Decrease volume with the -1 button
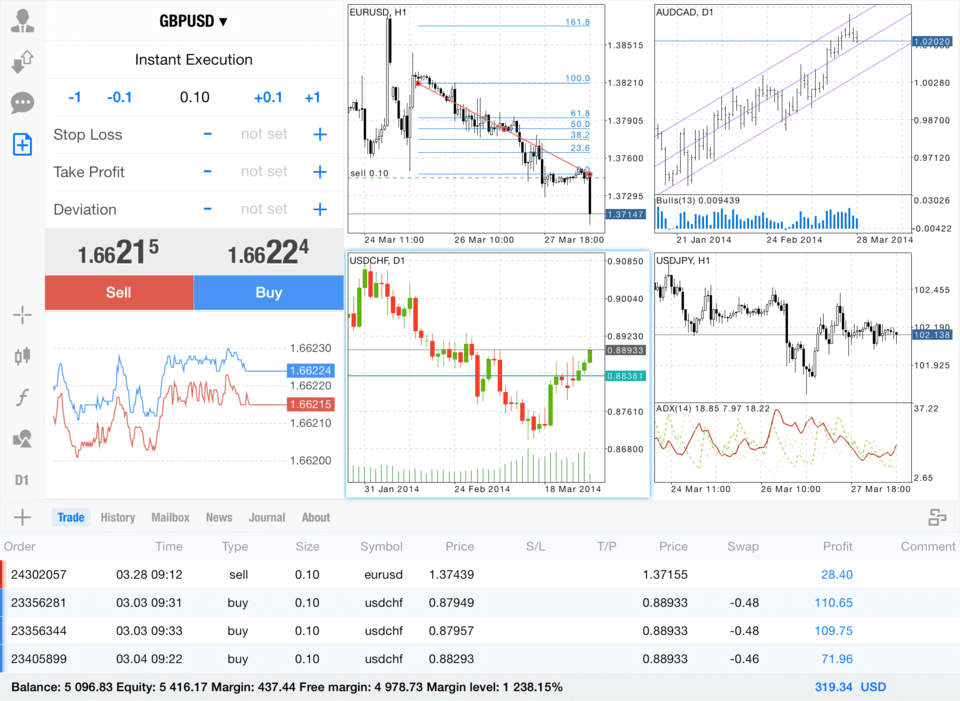This screenshot has width=960, height=701. pyautogui.click(x=74, y=97)
